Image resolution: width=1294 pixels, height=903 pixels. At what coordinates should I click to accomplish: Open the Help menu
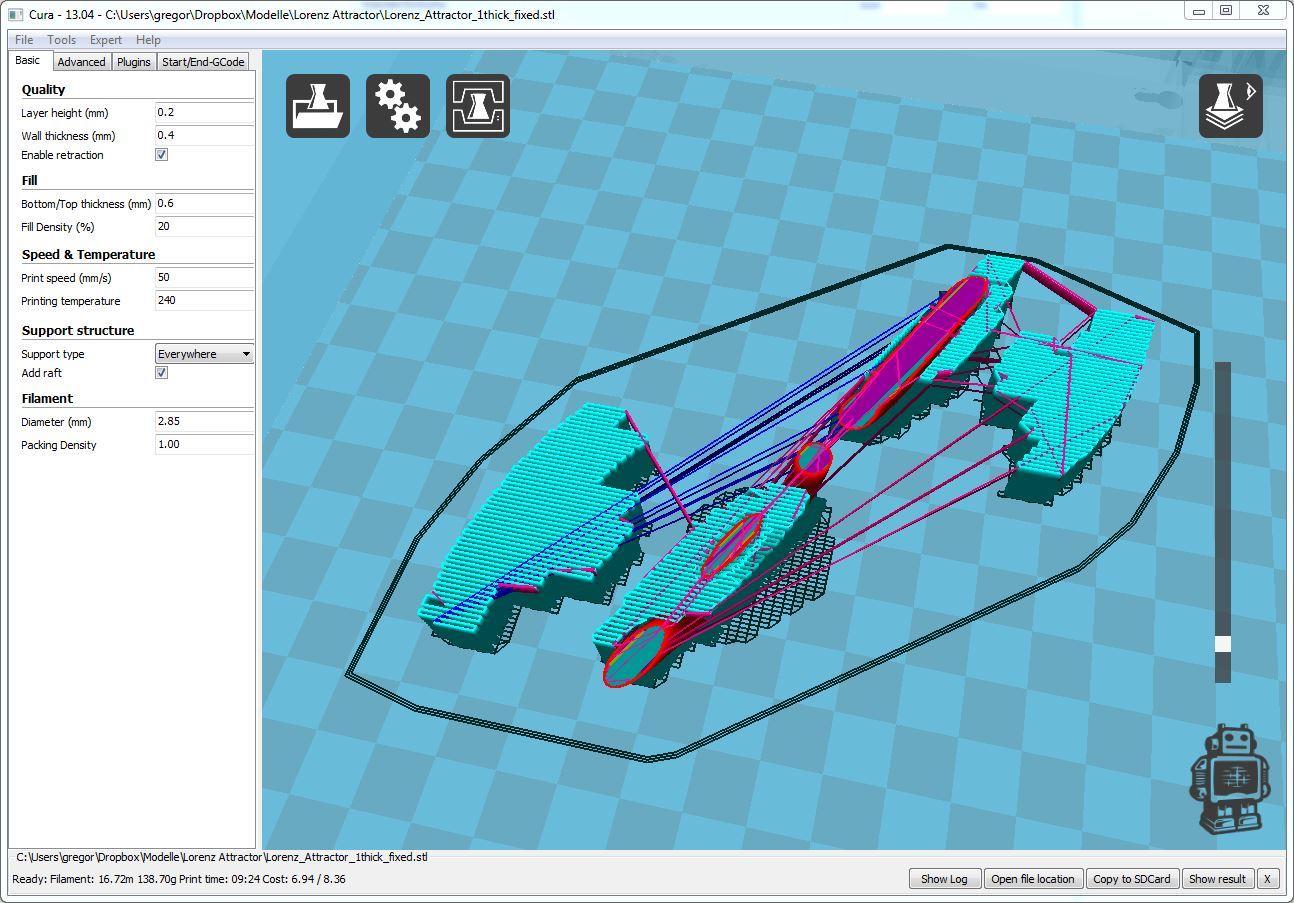click(148, 40)
